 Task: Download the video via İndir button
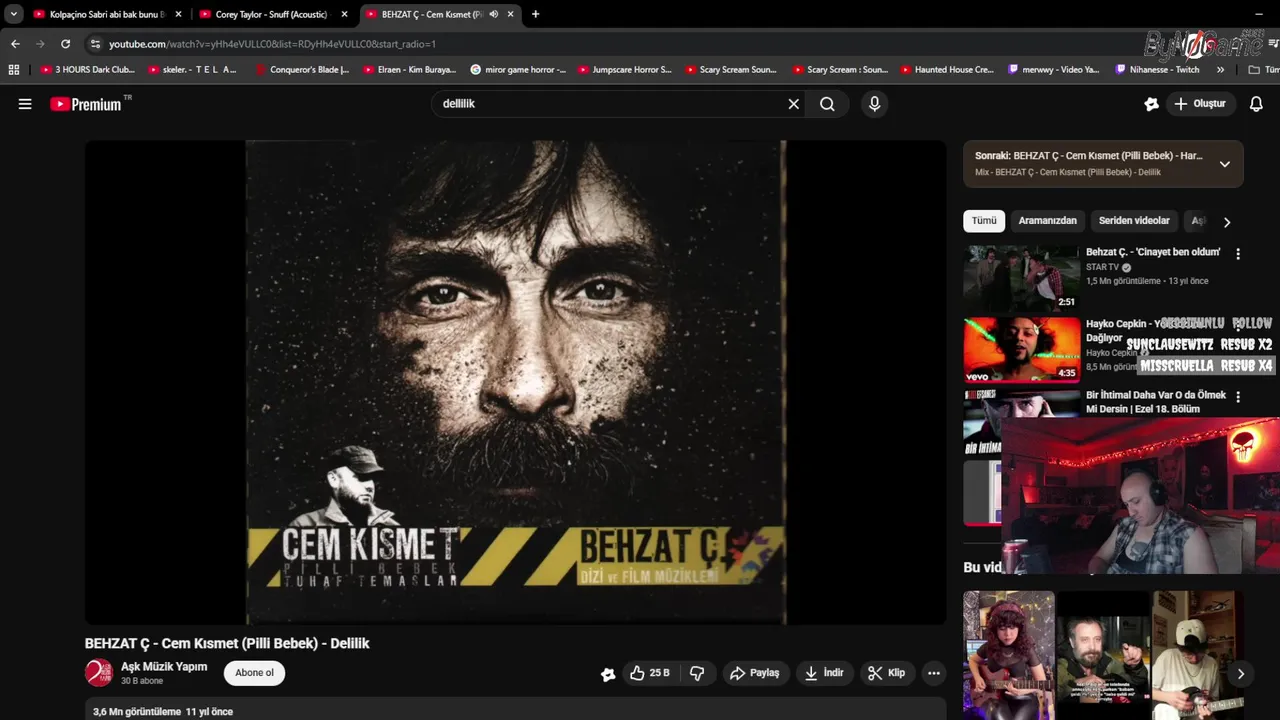[824, 673]
